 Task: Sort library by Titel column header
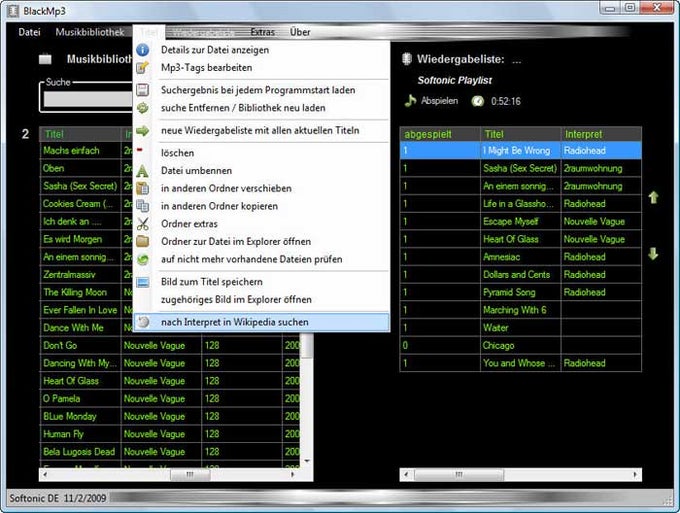click(x=80, y=134)
